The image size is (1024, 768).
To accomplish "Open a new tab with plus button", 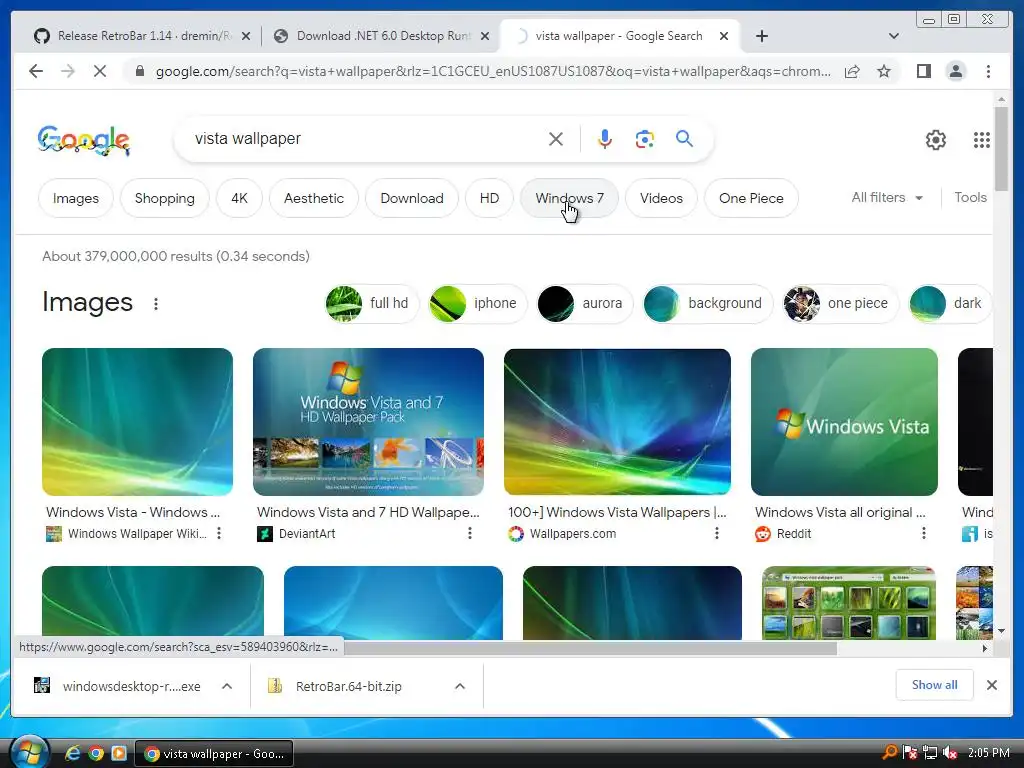I will (x=761, y=36).
